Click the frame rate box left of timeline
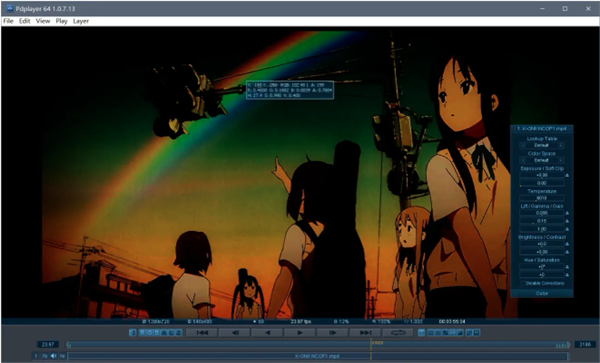The image size is (600, 363). tap(48, 344)
